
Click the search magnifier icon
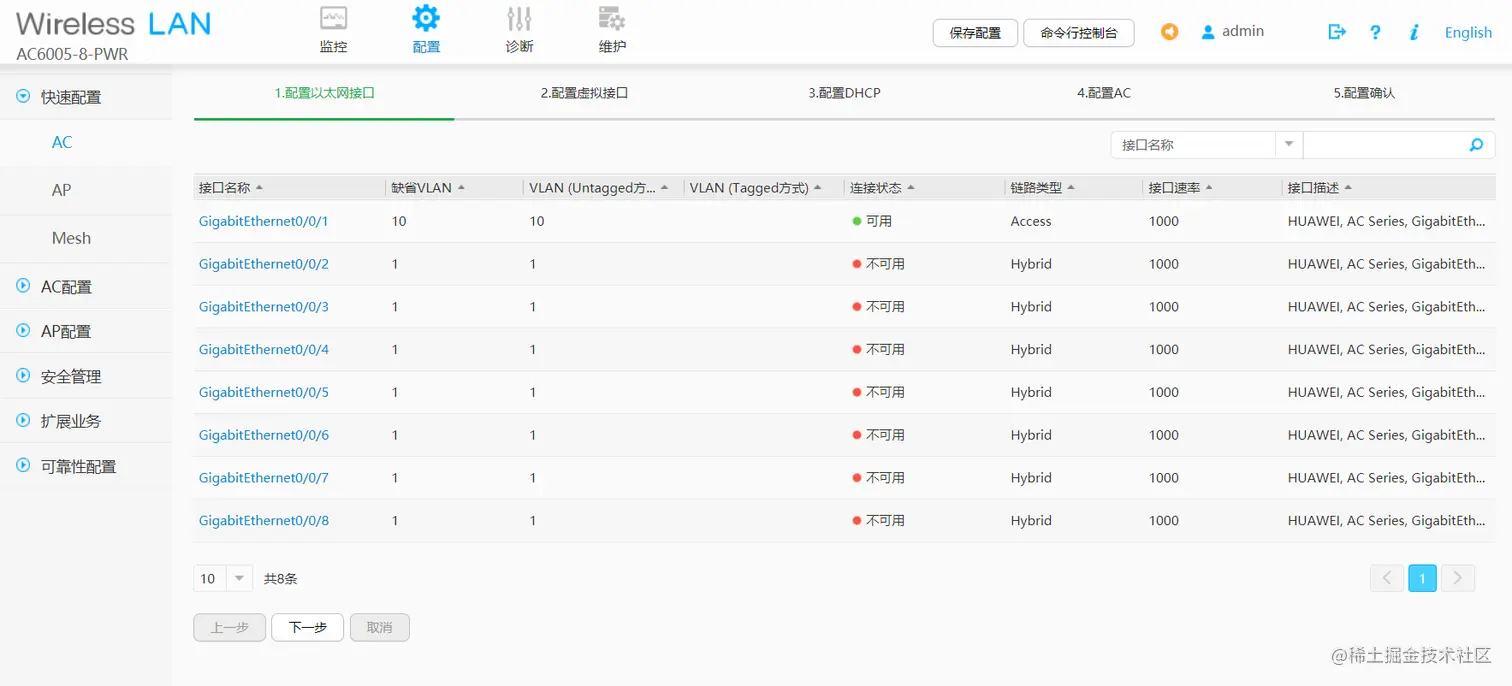[1476, 145]
